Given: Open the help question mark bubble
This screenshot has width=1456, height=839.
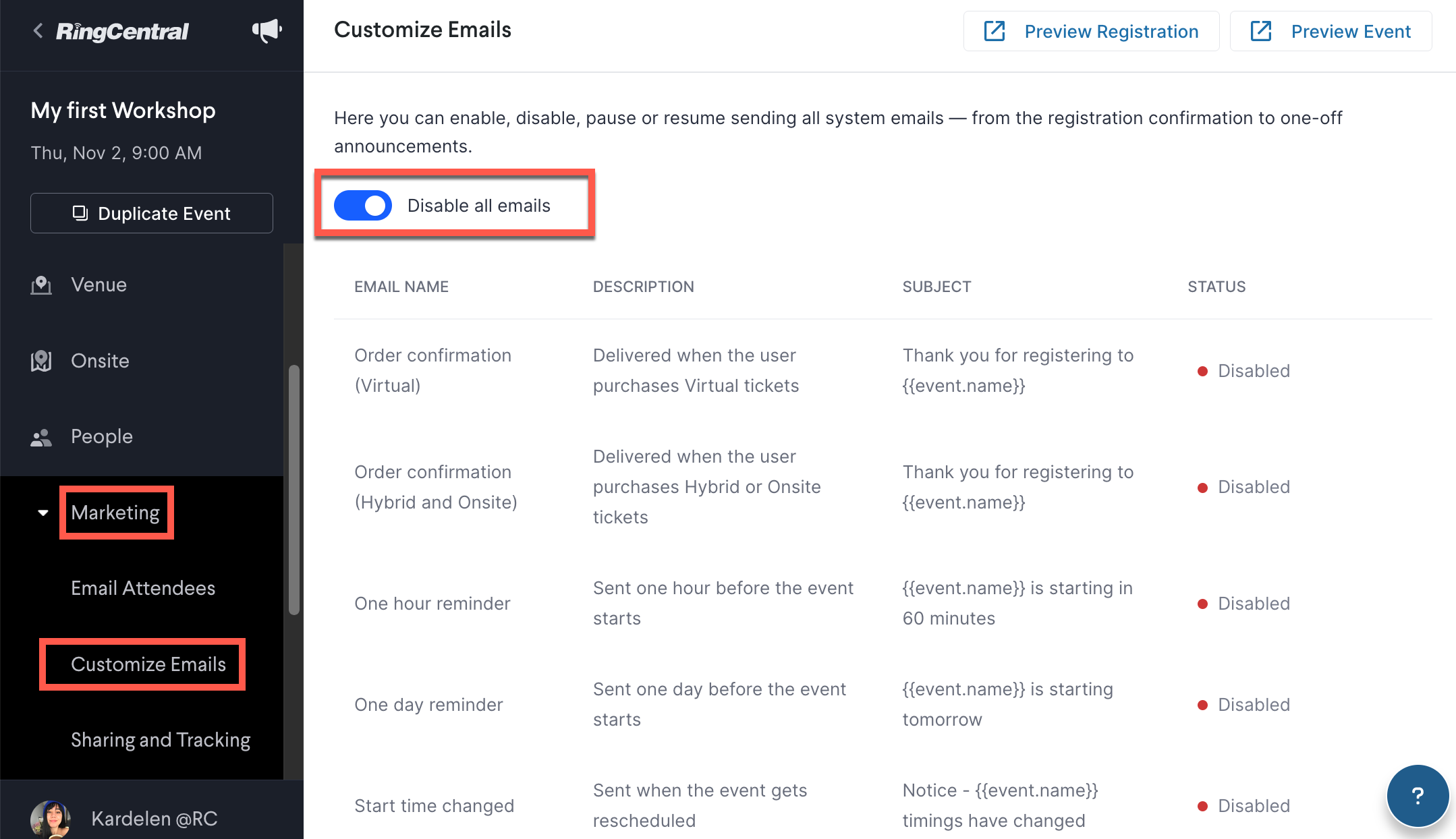Looking at the screenshot, I should 1418,796.
